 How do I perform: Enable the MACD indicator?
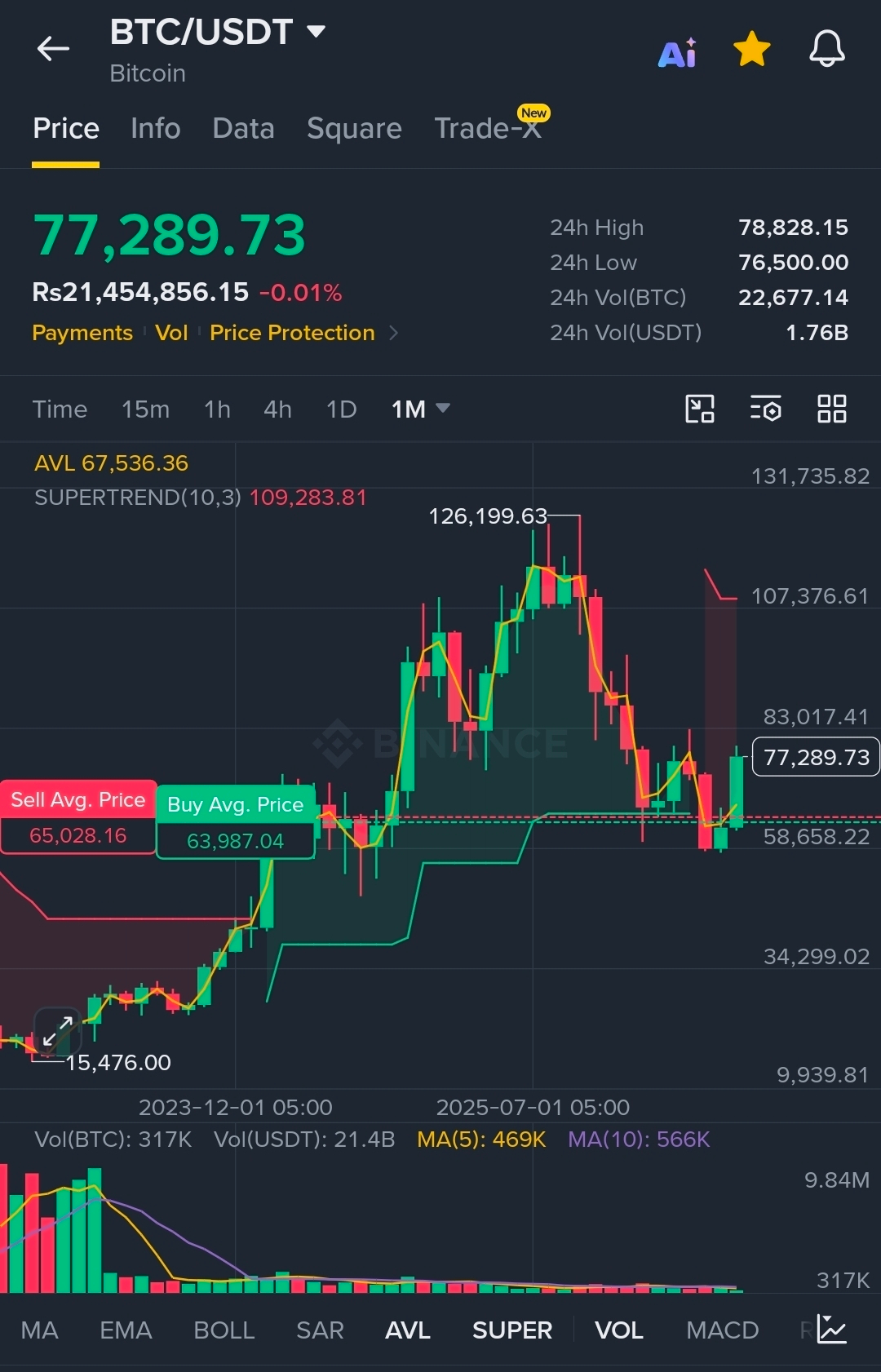click(x=722, y=1330)
